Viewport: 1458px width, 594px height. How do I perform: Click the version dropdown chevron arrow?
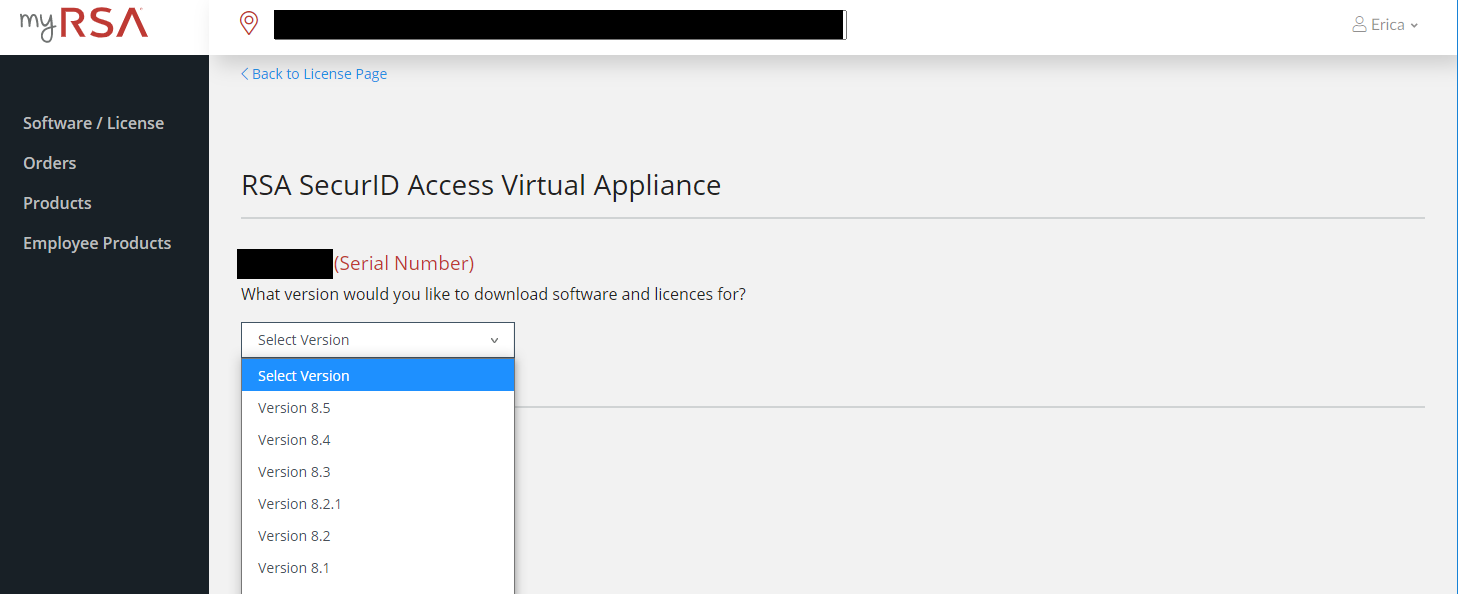[494, 340]
